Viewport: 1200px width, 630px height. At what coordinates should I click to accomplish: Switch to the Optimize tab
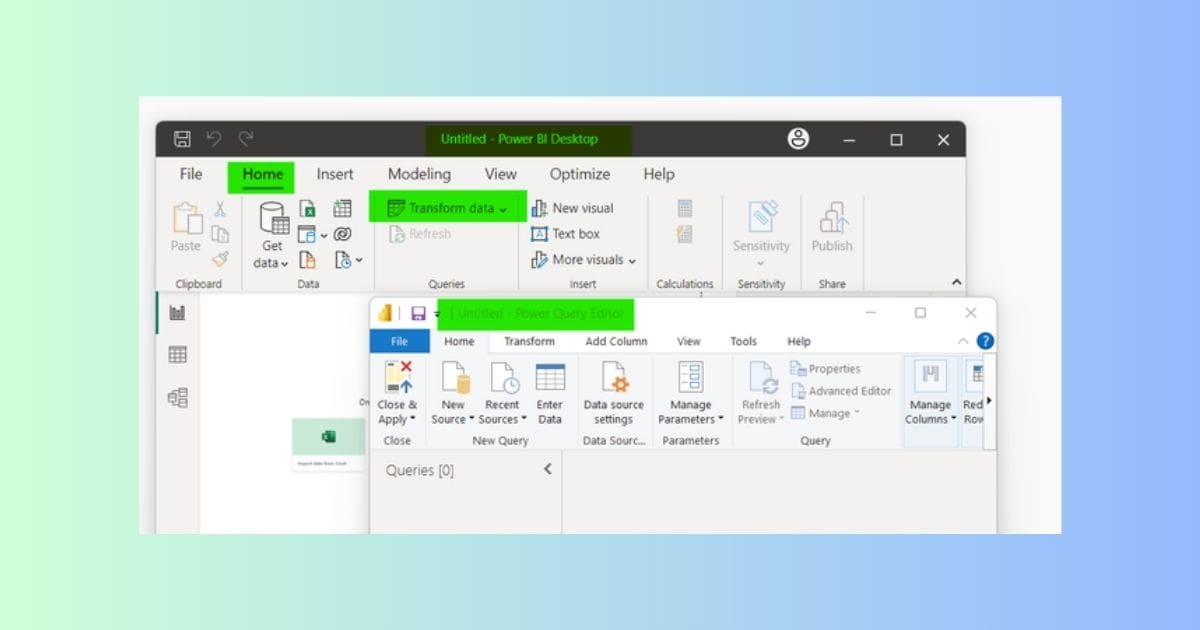coord(580,174)
